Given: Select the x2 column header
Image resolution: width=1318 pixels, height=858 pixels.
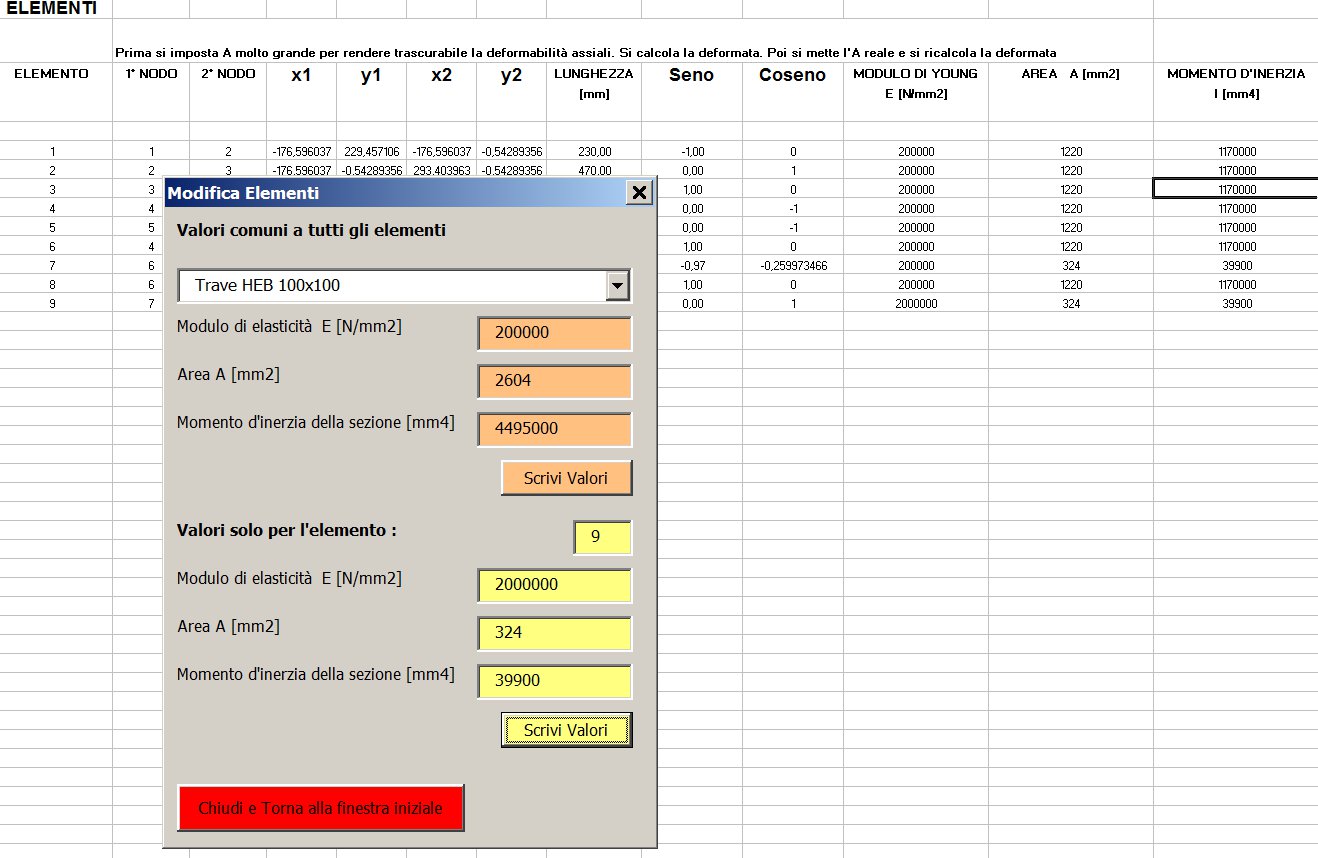Looking at the screenshot, I should (441, 93).
